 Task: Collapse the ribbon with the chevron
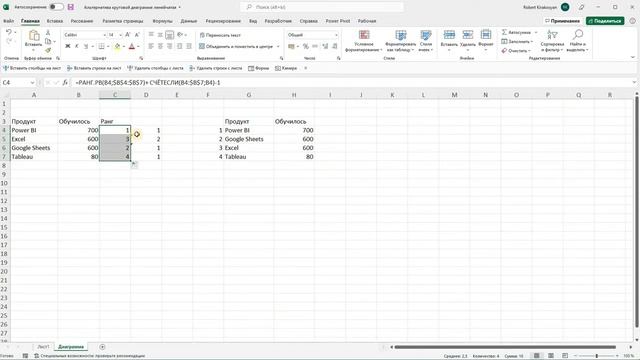click(x=633, y=58)
